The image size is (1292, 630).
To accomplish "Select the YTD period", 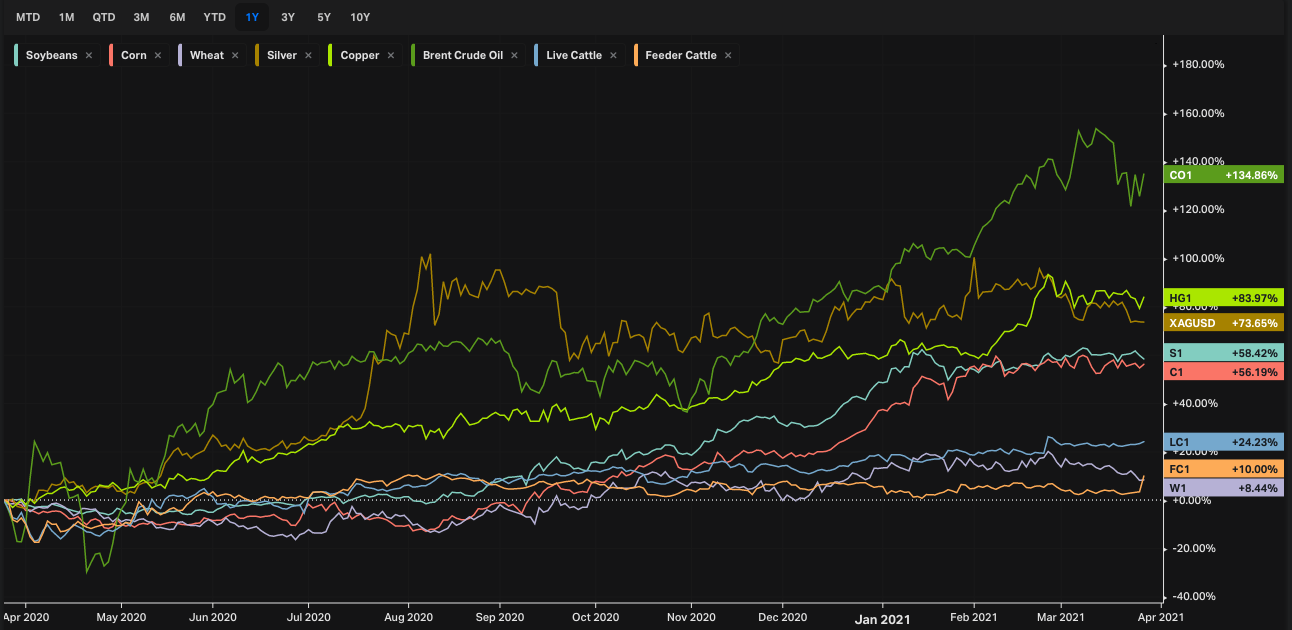I will [x=214, y=17].
